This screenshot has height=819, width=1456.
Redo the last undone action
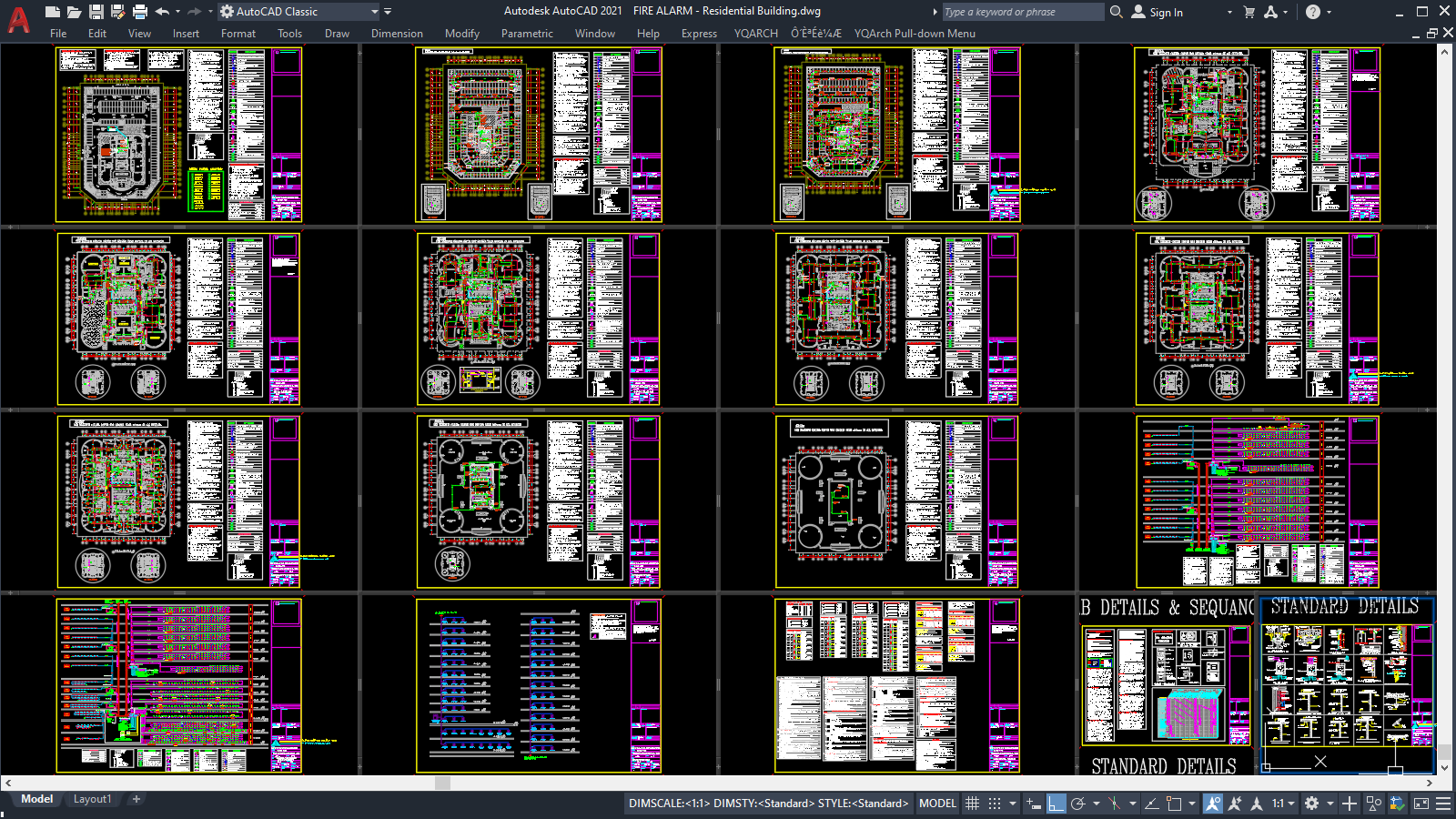point(194,11)
